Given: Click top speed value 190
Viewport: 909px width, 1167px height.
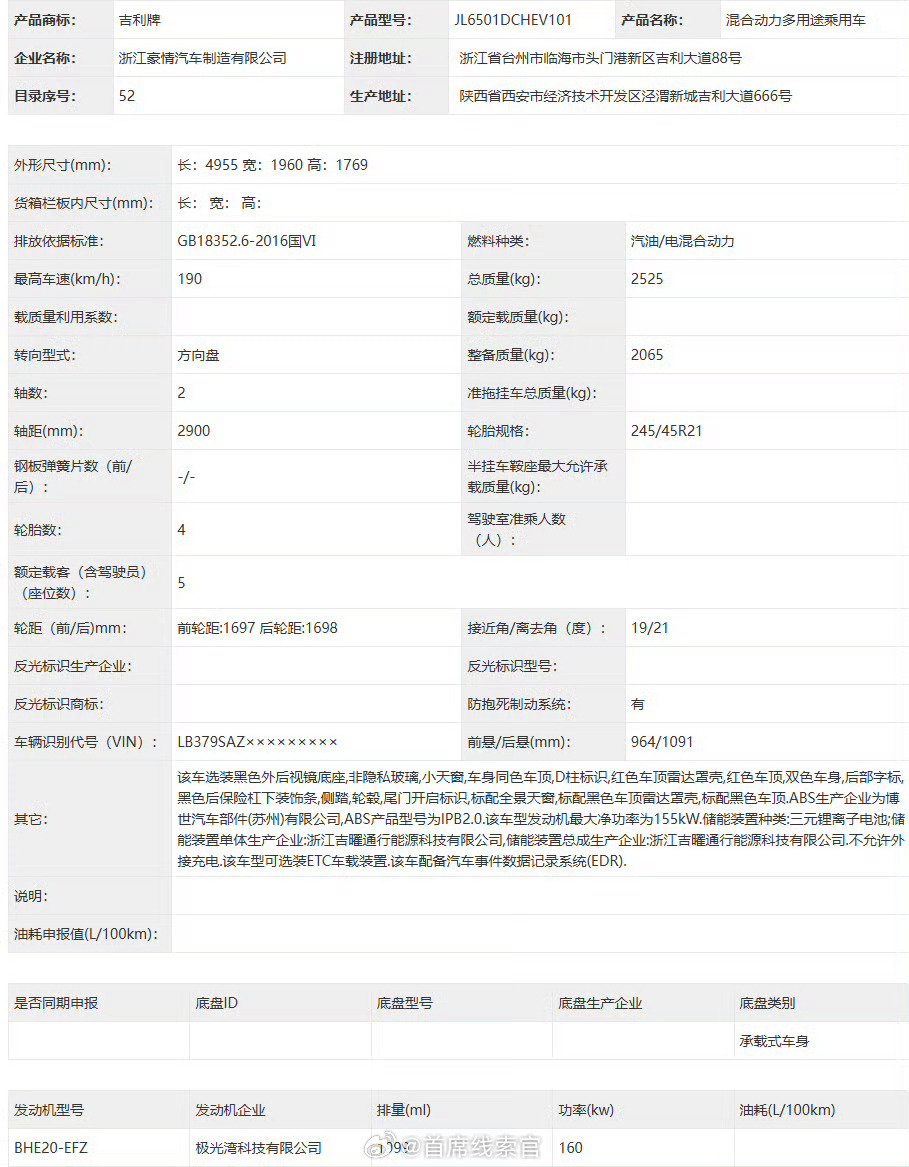Looking at the screenshot, I should (x=190, y=279).
